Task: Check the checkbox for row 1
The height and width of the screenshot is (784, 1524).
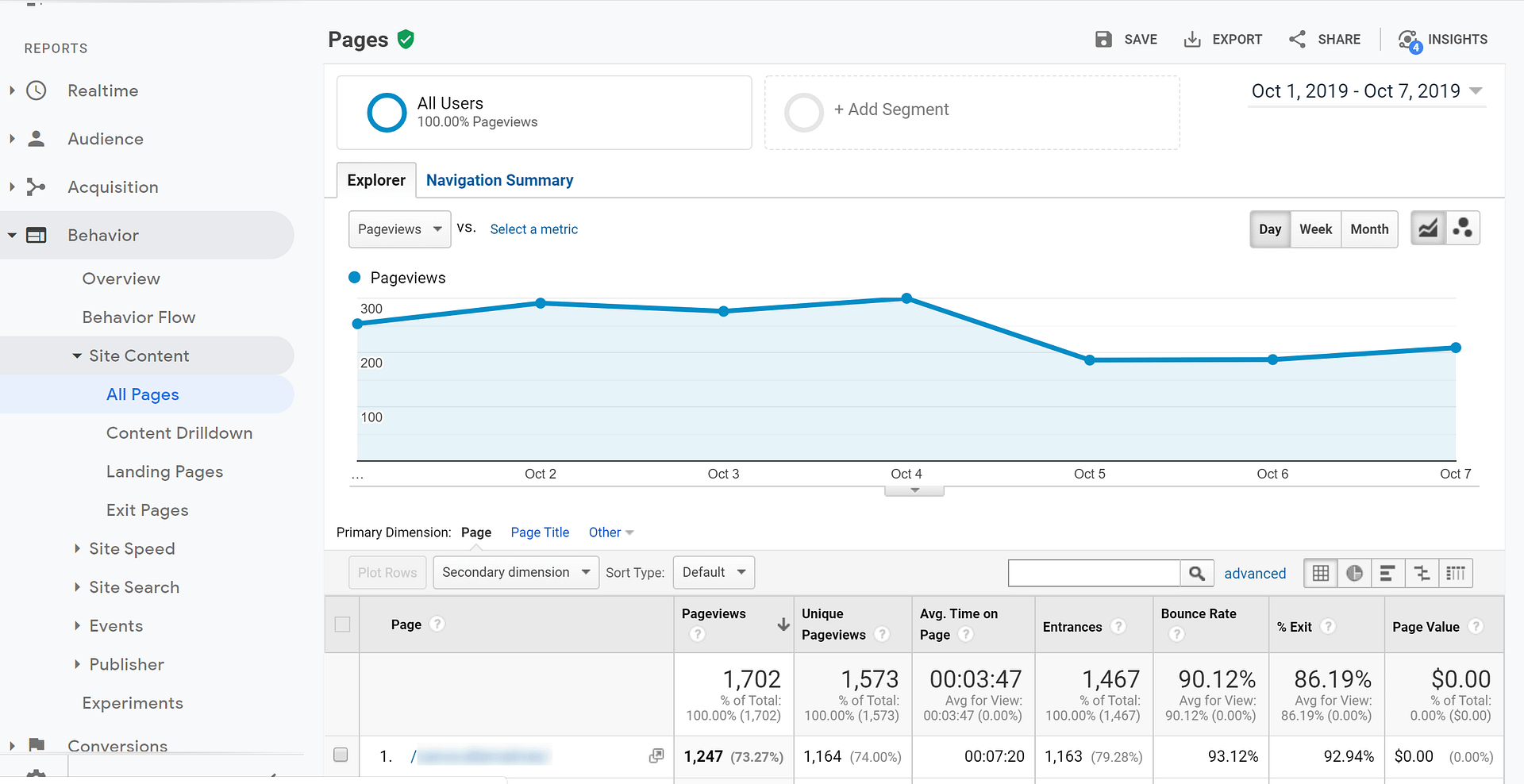Action: tap(341, 755)
